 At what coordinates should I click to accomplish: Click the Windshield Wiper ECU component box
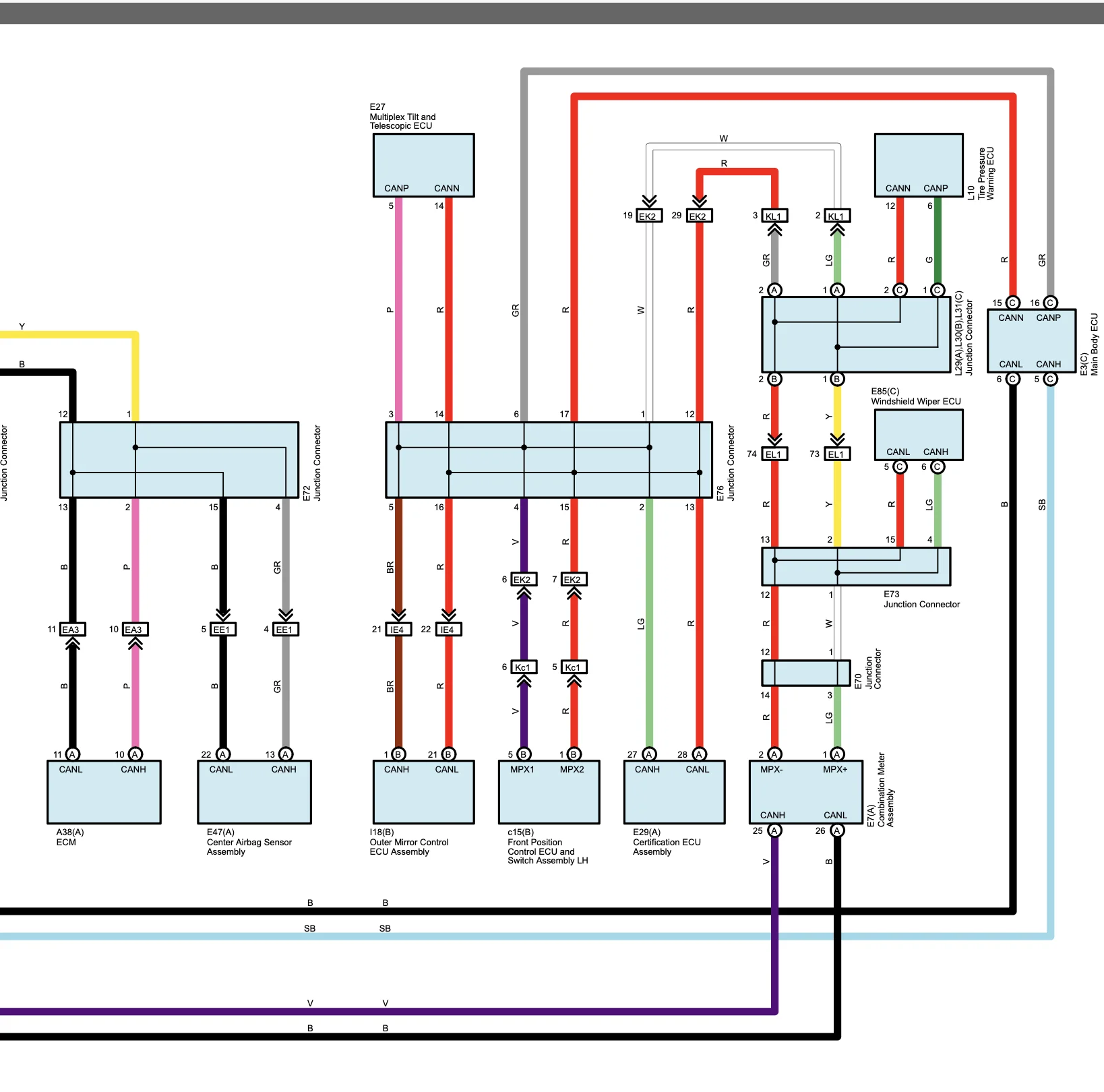tap(918, 435)
